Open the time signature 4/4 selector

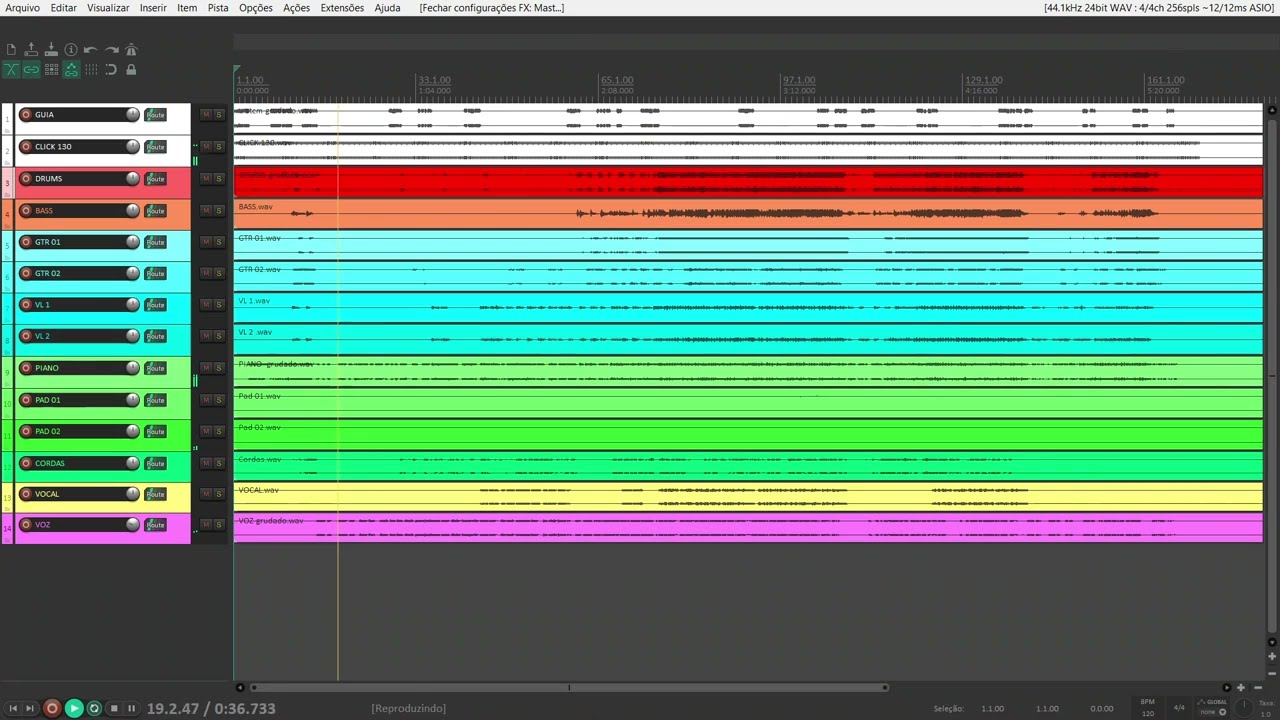[x=1179, y=708]
